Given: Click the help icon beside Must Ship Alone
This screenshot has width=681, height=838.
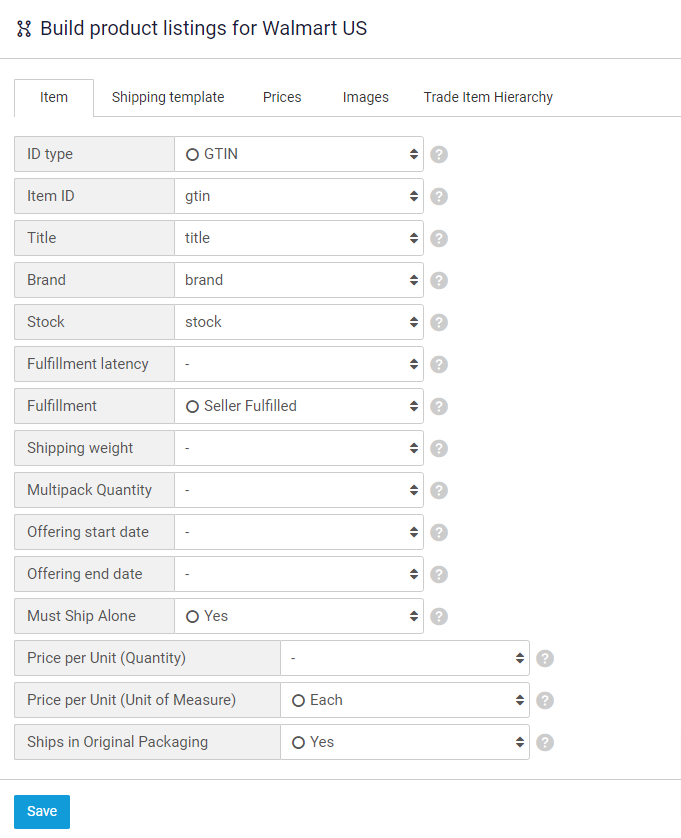Looking at the screenshot, I should 439,617.
